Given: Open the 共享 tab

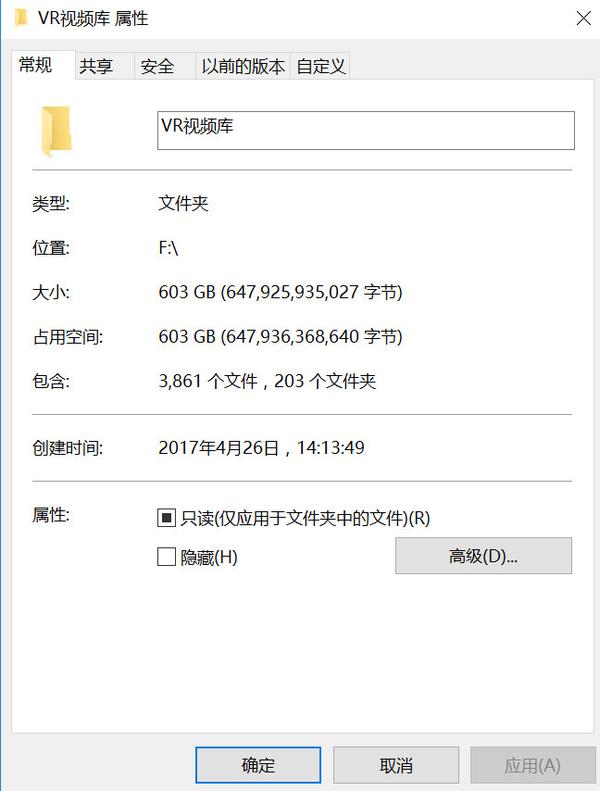Looking at the screenshot, I should click(96, 66).
